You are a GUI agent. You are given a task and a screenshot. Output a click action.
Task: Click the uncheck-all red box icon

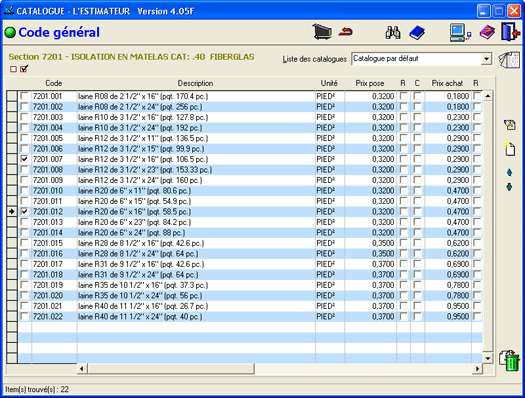pyautogui.click(x=13, y=69)
